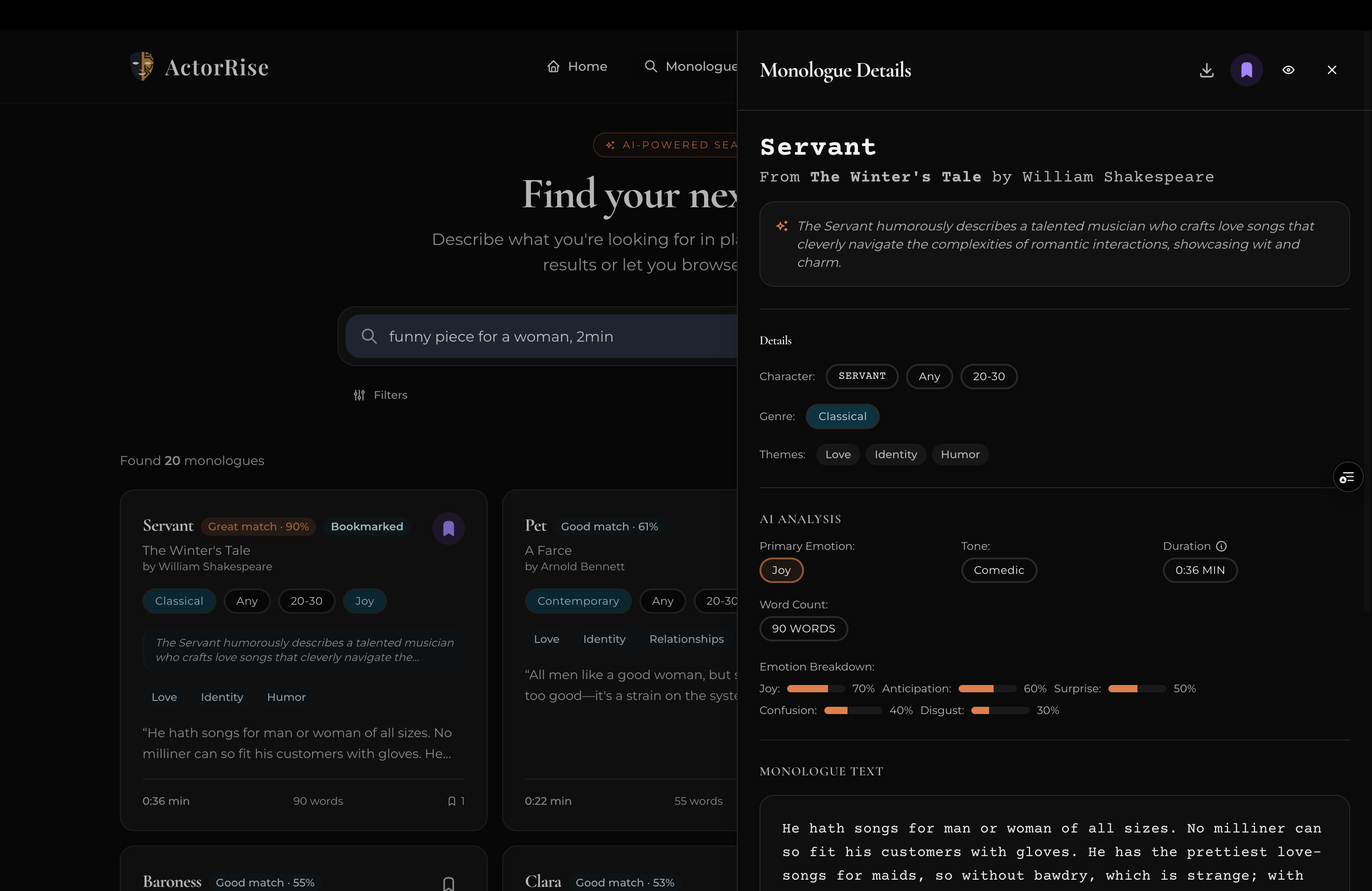Viewport: 1372px width, 891px height.
Task: Click inside the search input field
Action: click(519, 337)
